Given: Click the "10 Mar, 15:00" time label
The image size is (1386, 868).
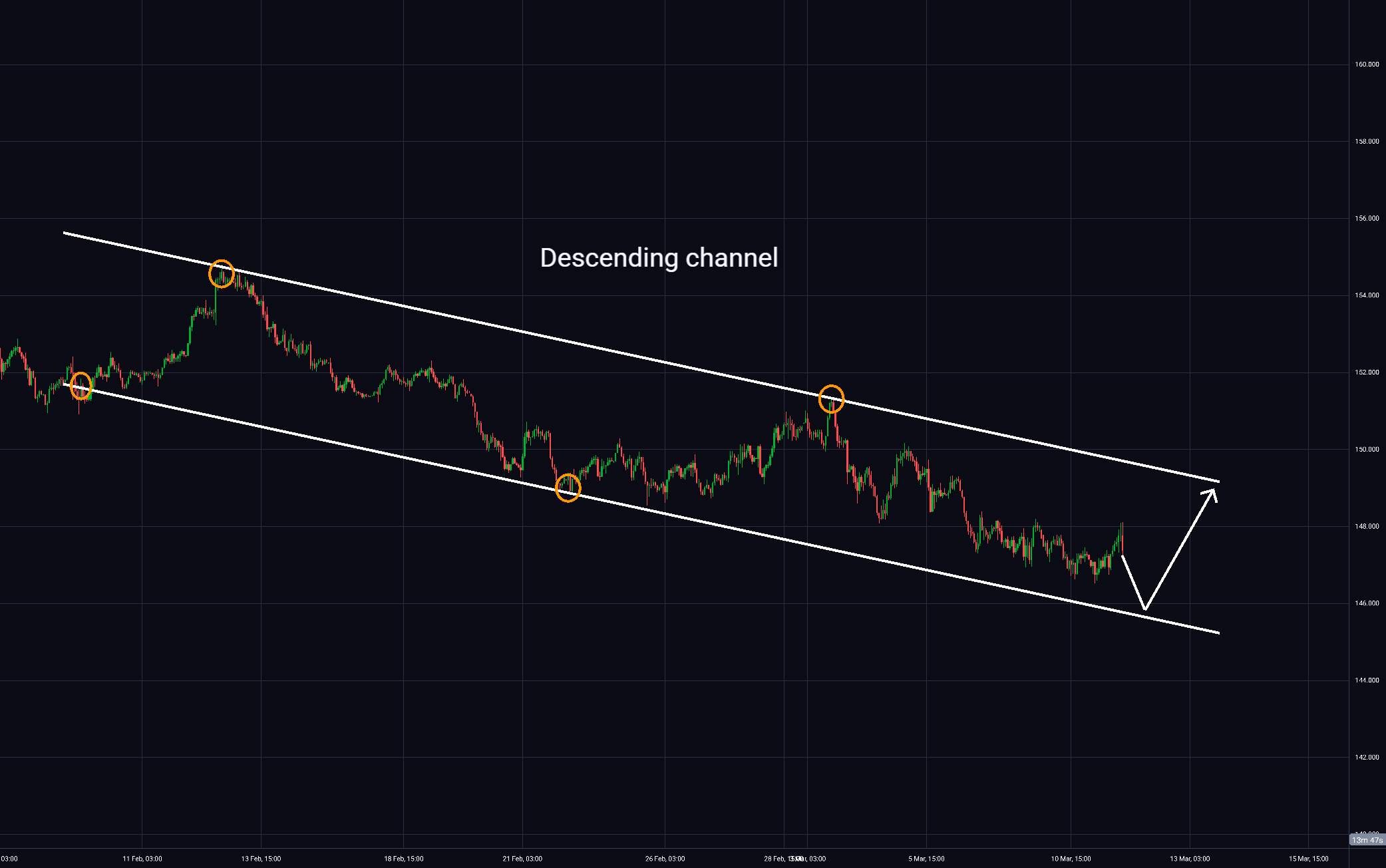Looking at the screenshot, I should point(1071,859).
